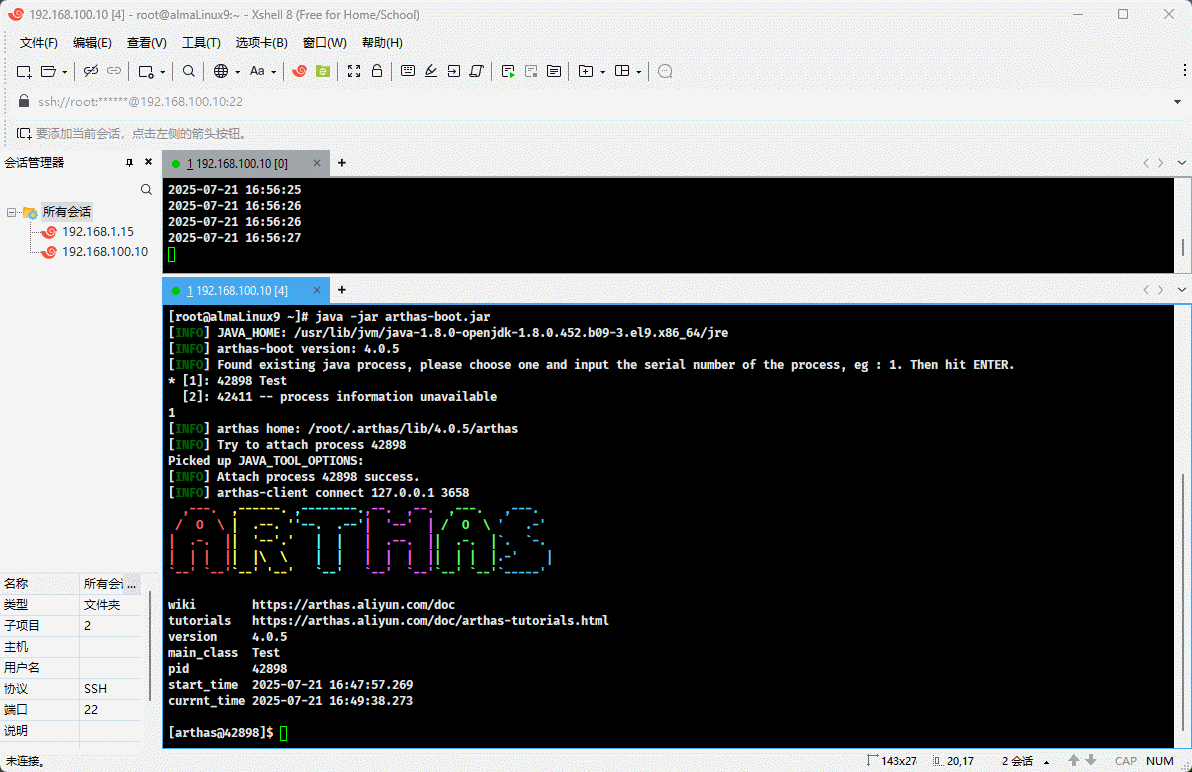Collapse the 所有会话 tree node
The height and width of the screenshot is (772, 1192).
click(x=11, y=212)
